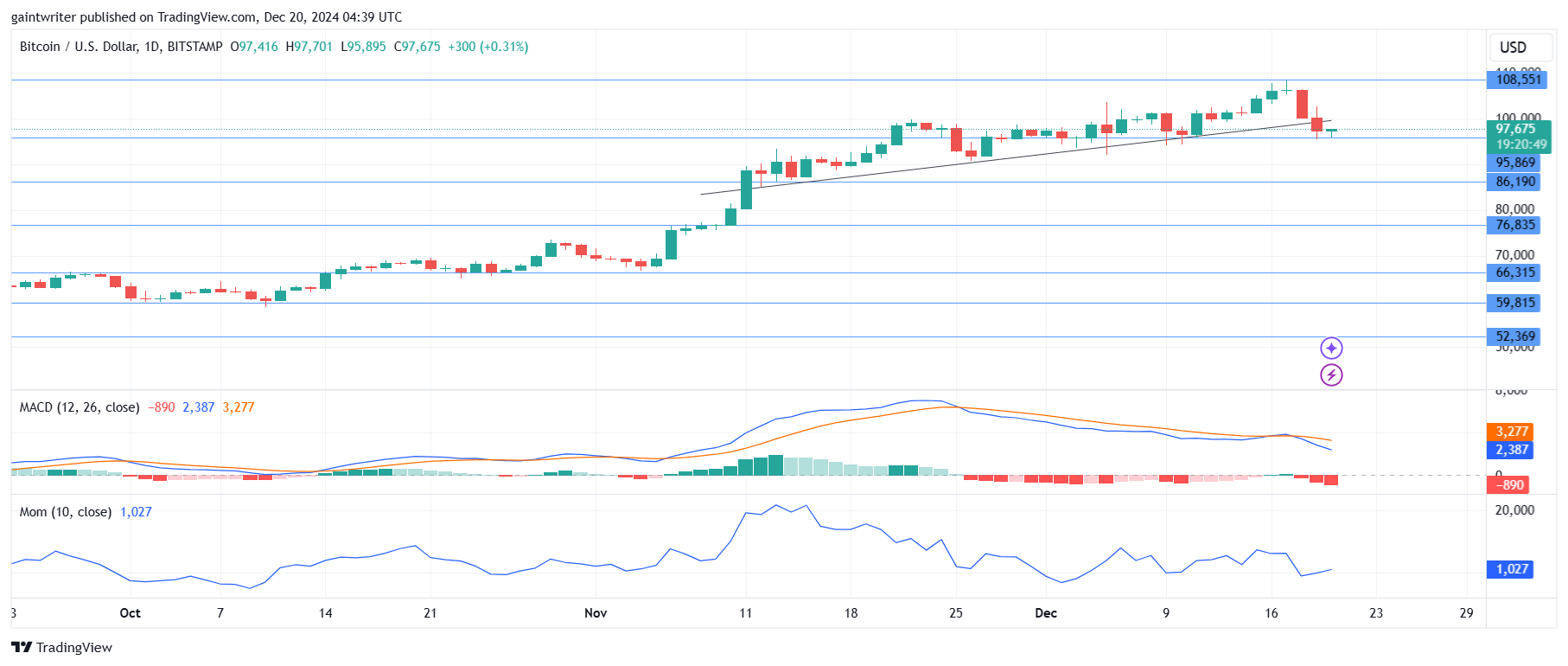Click the blue 1,027 momentum value label
Screen dimensions: 1568x666
pyautogui.click(x=1511, y=569)
